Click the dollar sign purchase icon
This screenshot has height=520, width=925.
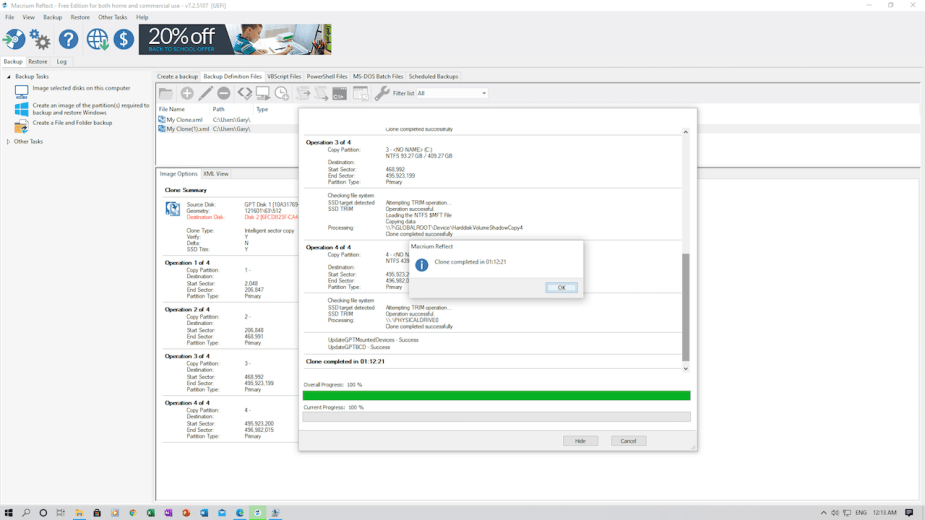pyautogui.click(x=123, y=39)
